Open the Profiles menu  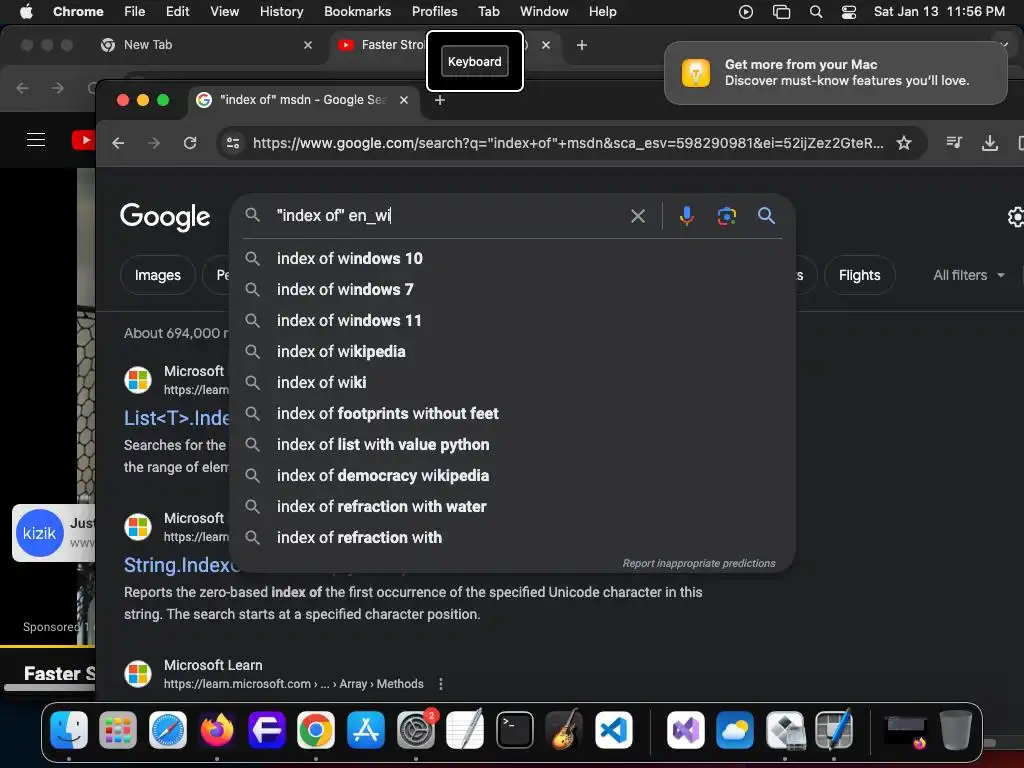[x=434, y=11]
